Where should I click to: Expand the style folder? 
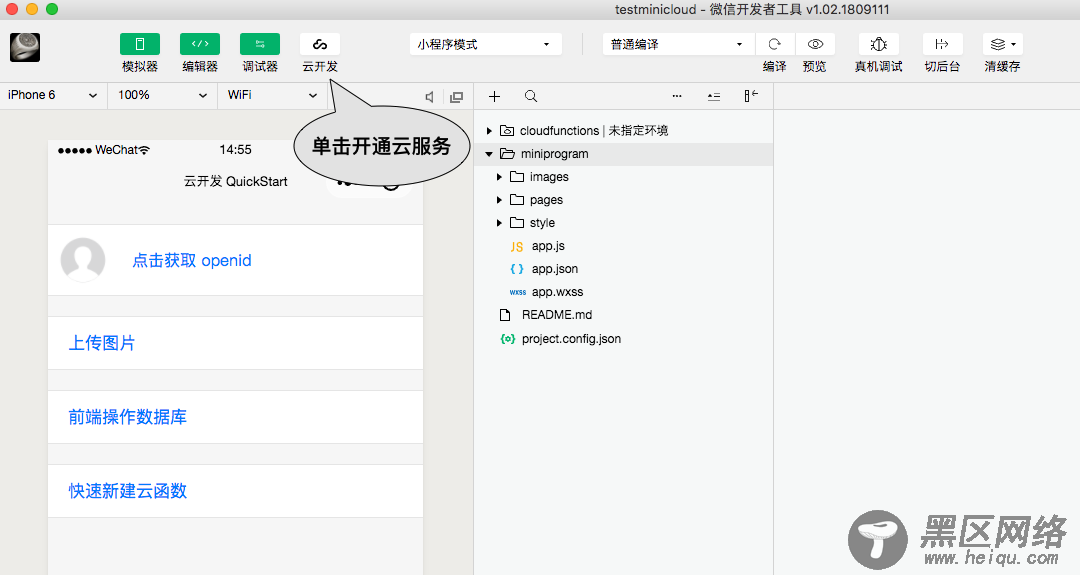[499, 223]
